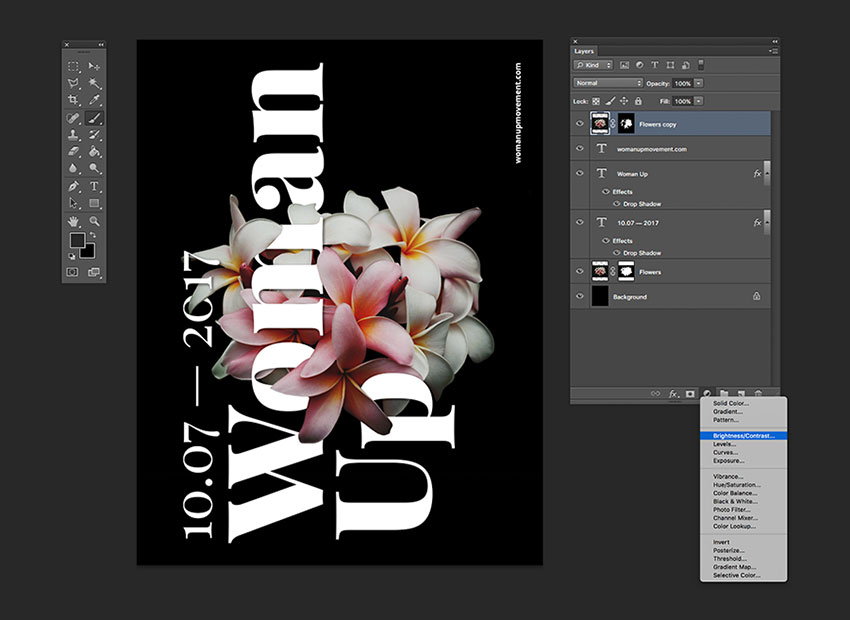Select the Zoom tool
The width and height of the screenshot is (850, 620).
point(94,221)
